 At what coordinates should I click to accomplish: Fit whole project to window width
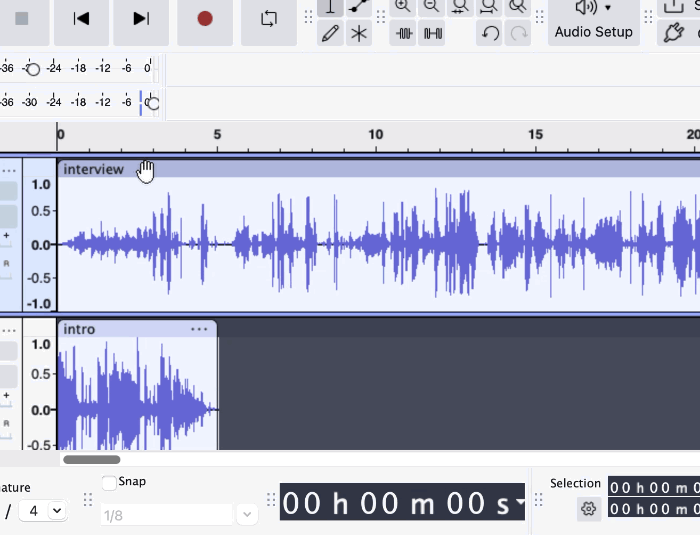click(489, 7)
